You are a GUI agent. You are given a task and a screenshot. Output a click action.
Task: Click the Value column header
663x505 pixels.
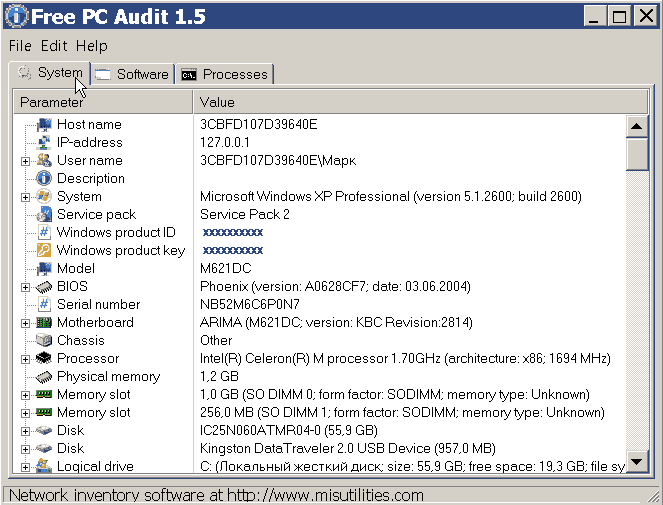[421, 102]
